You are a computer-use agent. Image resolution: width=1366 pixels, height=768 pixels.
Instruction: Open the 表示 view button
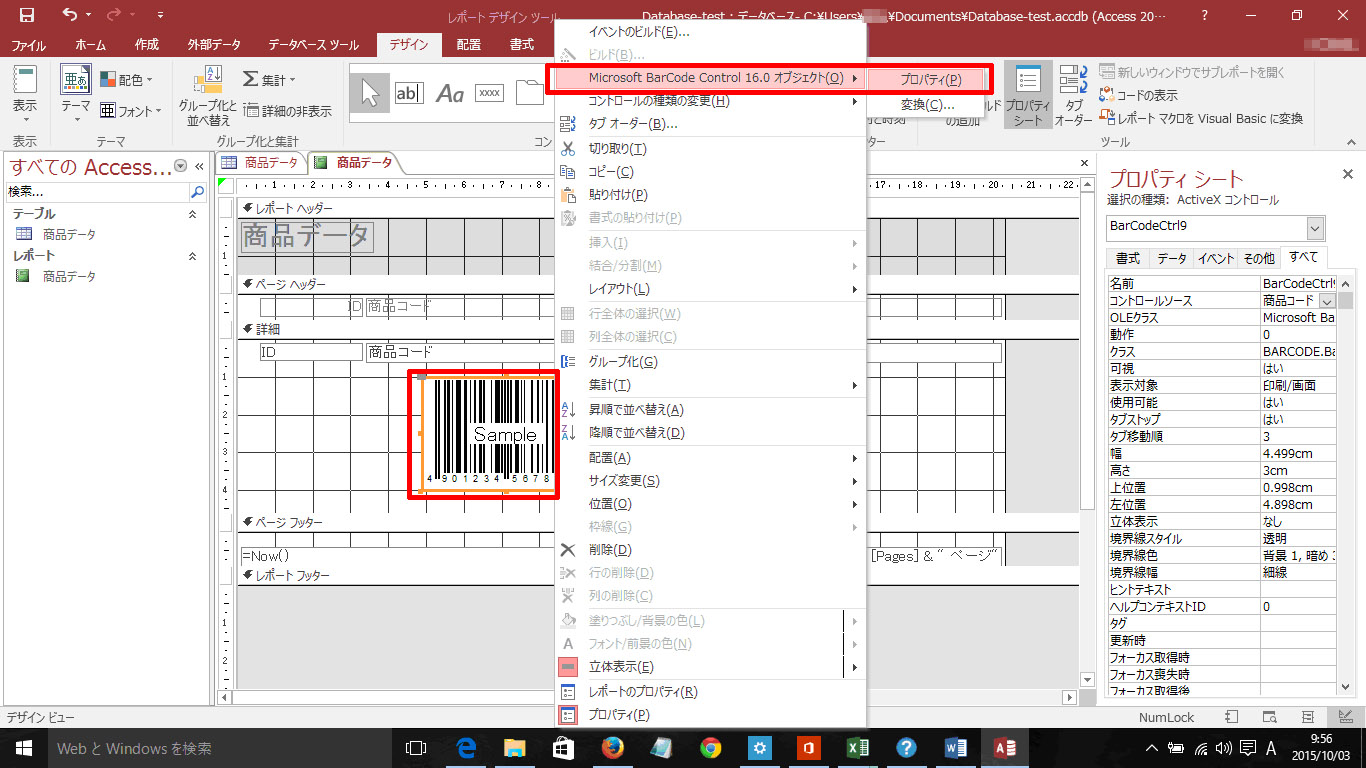25,92
